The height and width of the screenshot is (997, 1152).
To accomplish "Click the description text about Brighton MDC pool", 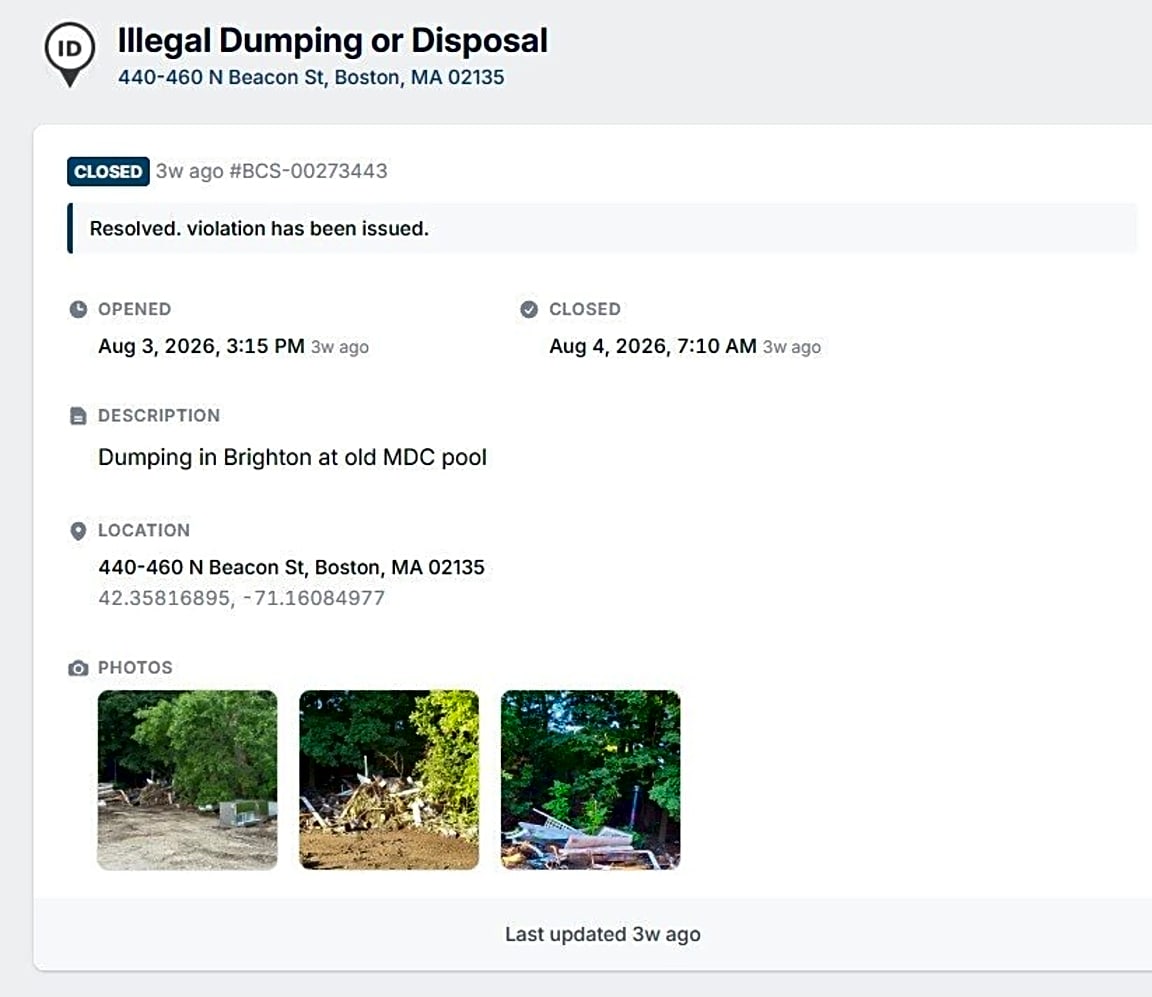I will point(292,457).
